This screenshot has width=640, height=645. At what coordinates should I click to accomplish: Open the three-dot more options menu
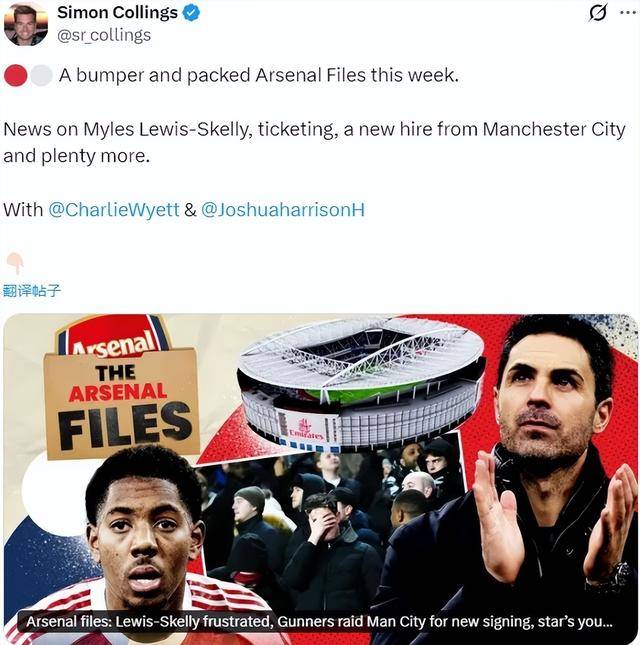coord(628,13)
